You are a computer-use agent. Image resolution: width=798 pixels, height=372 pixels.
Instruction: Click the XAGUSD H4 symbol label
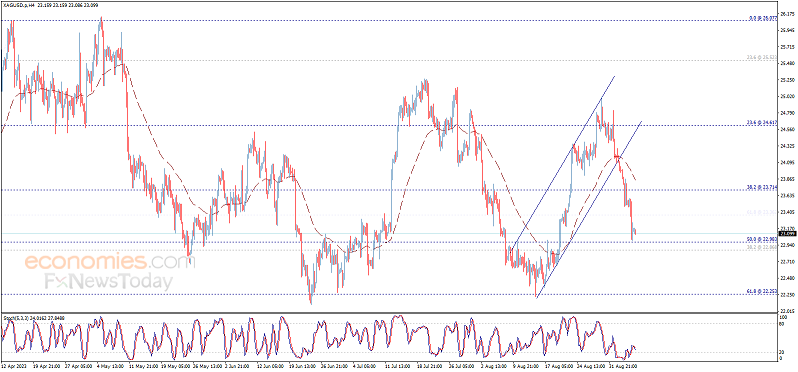17,5
